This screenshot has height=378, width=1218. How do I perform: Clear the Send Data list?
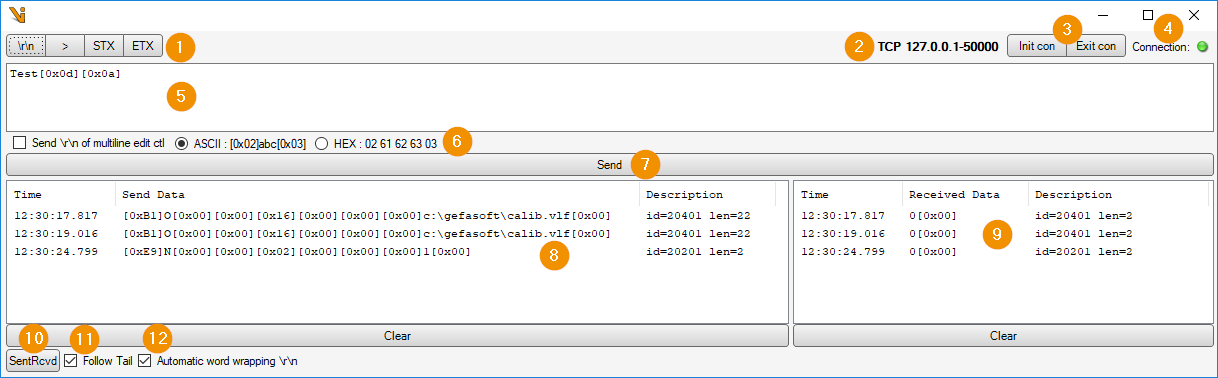pos(397,336)
